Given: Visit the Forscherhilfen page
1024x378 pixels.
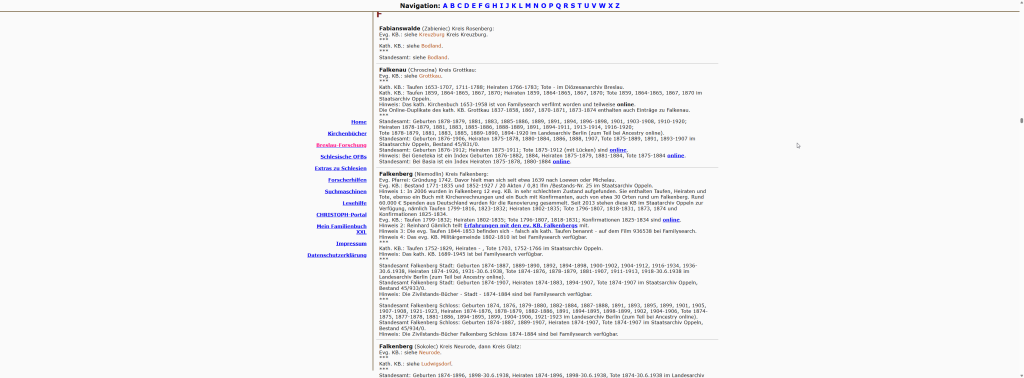Looking at the screenshot, I should coord(347,180).
